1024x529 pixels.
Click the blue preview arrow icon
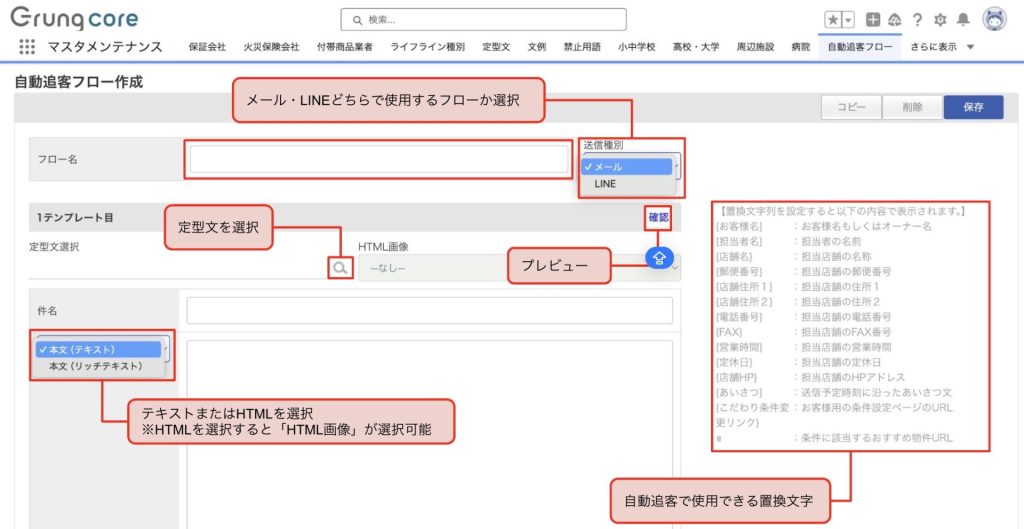point(659,257)
